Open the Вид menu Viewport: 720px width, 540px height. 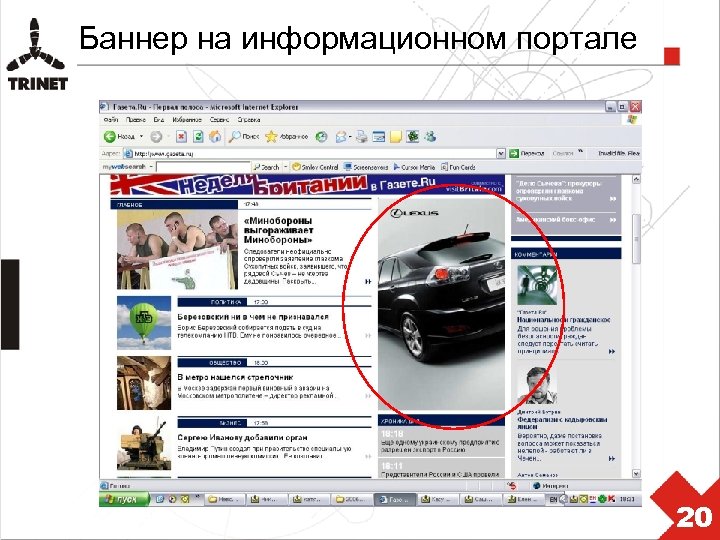pos(159,120)
